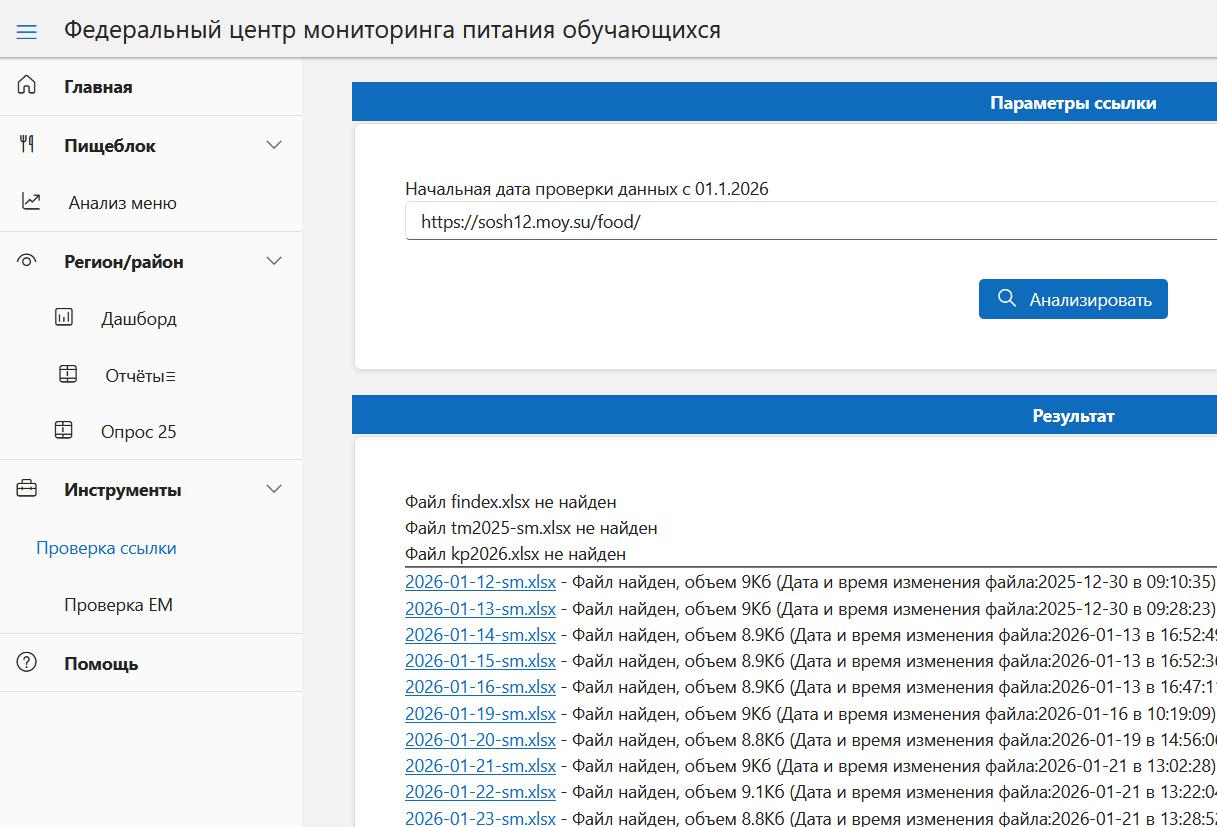Open the Проверка ЕМ menu item
This screenshot has width=1217, height=827.
[118, 605]
